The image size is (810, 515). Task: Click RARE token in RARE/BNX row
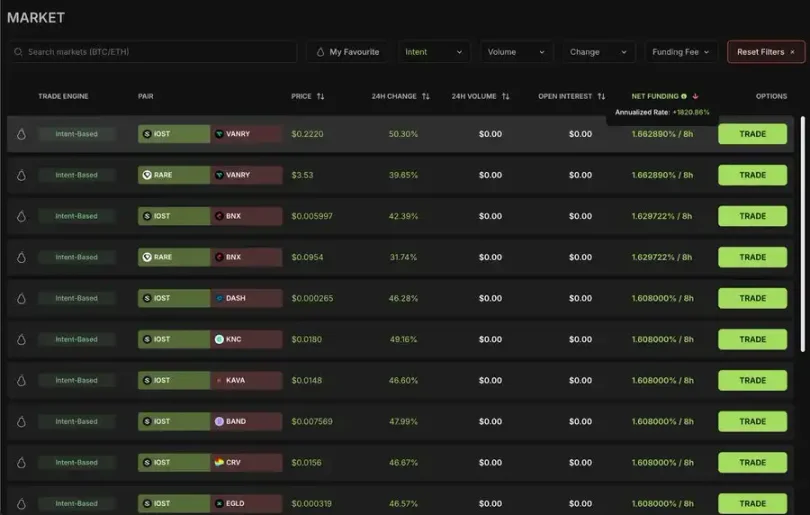[174, 257]
